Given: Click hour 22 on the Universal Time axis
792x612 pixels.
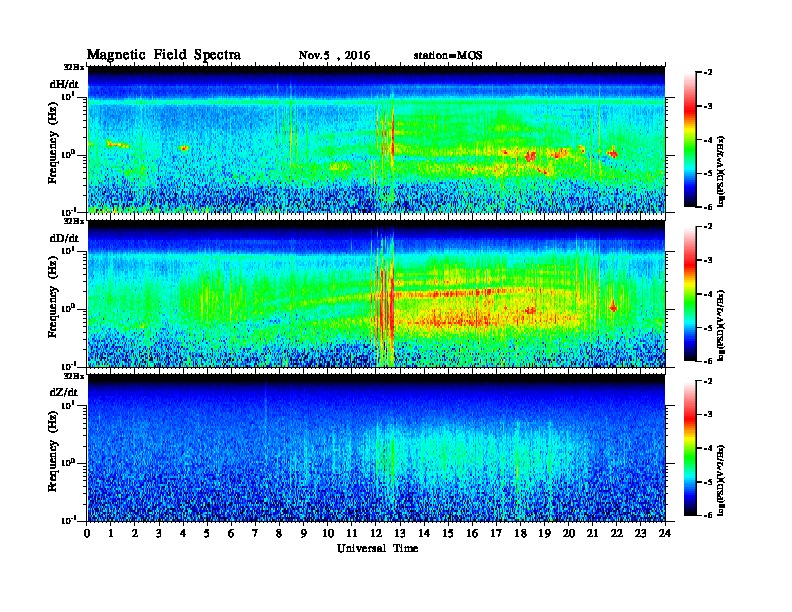Looking at the screenshot, I should (617, 534).
